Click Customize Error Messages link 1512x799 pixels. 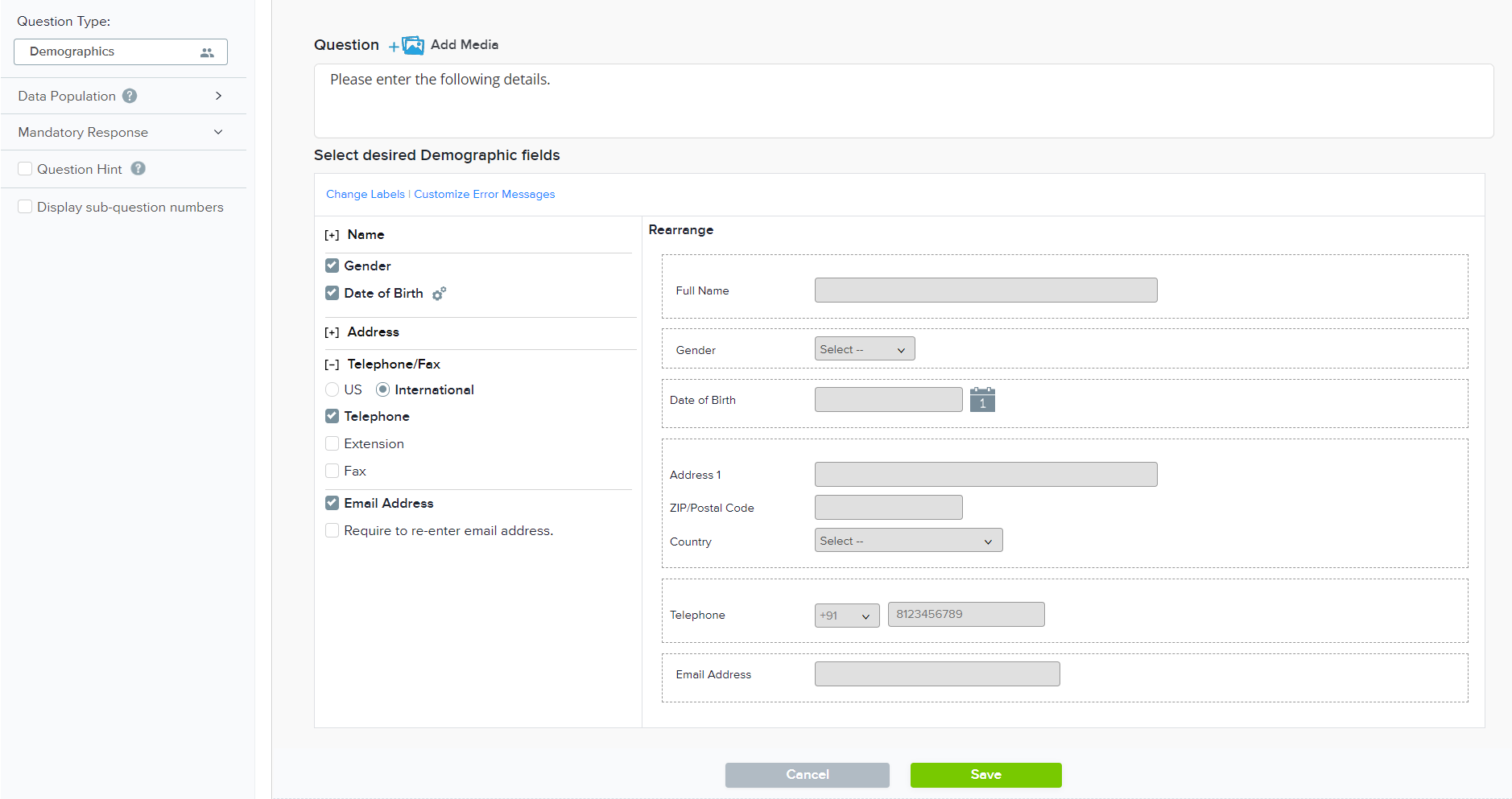484,194
